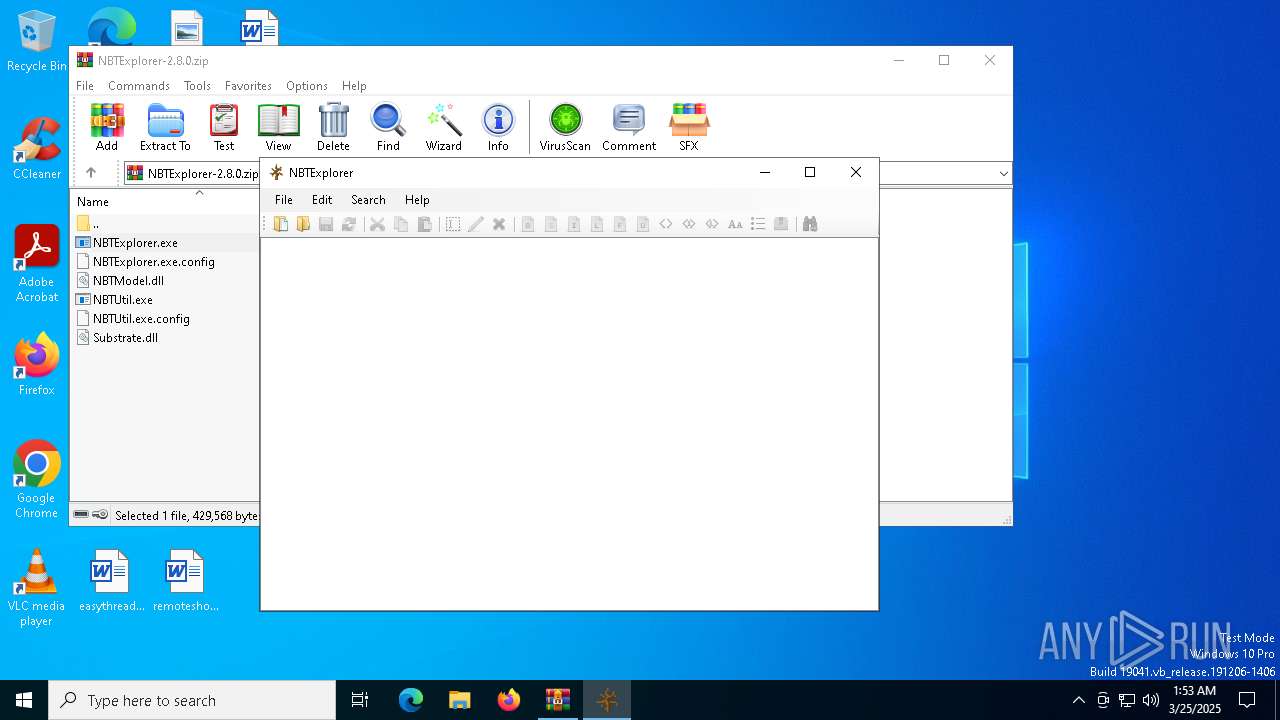Open the Windows Start menu

click(24, 700)
